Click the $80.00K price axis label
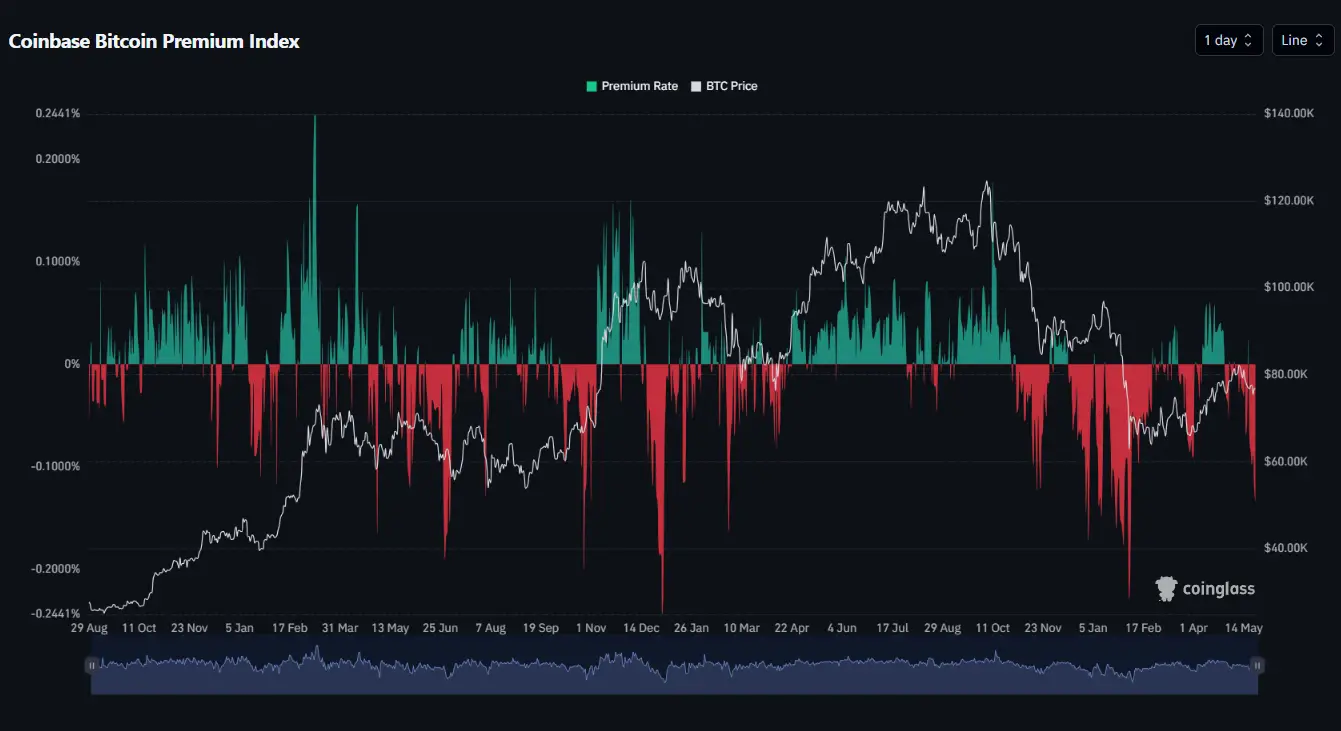This screenshot has height=731, width=1341. click(x=1286, y=375)
